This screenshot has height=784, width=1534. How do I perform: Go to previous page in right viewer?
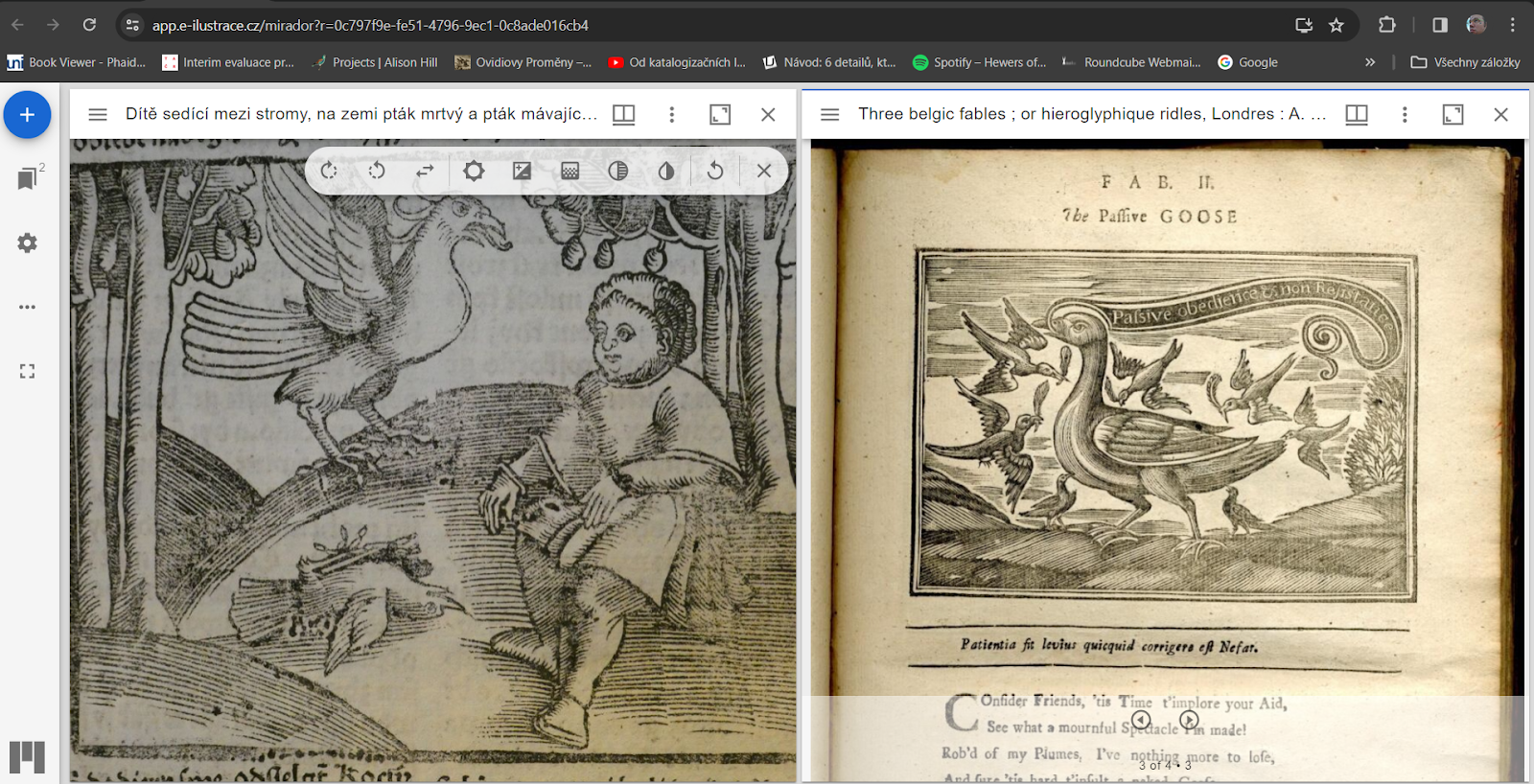coord(1141,720)
